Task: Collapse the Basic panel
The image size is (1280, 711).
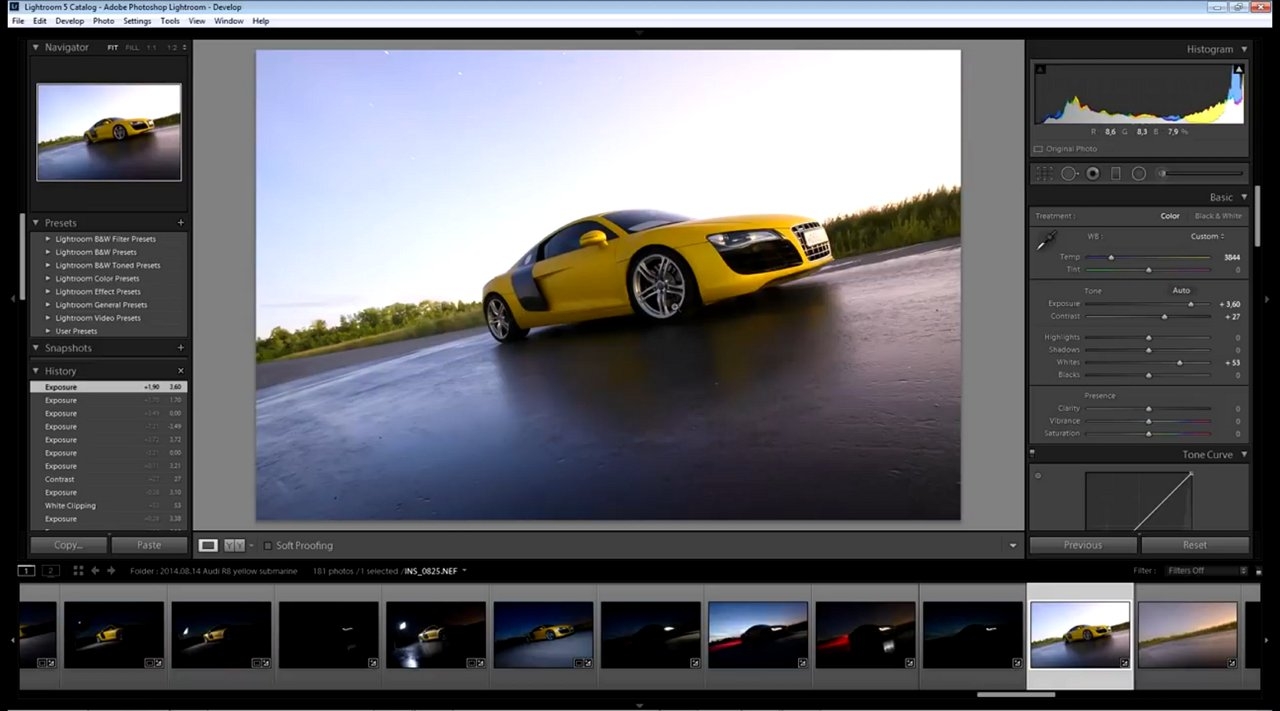Action: click(1244, 197)
